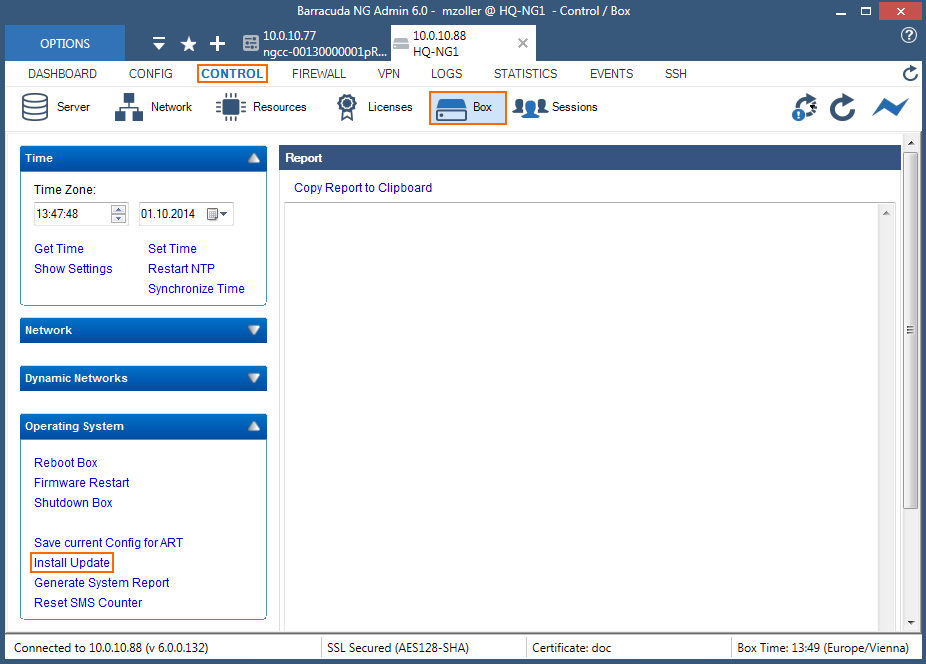The image size is (926, 664).
Task: Select the Box control page
Action: tap(468, 108)
